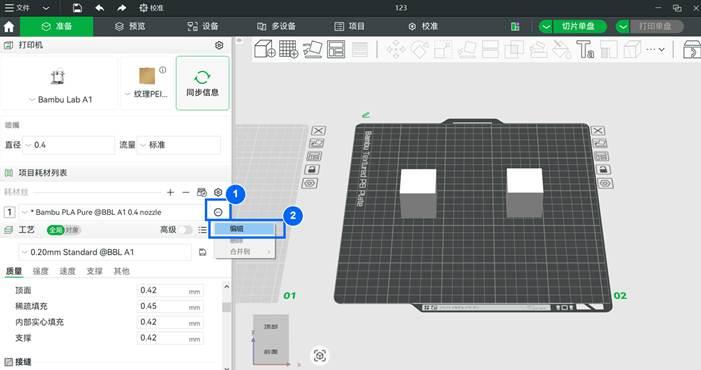The image size is (701, 370).
Task: Select the Text shape tool
Action: [585, 49]
